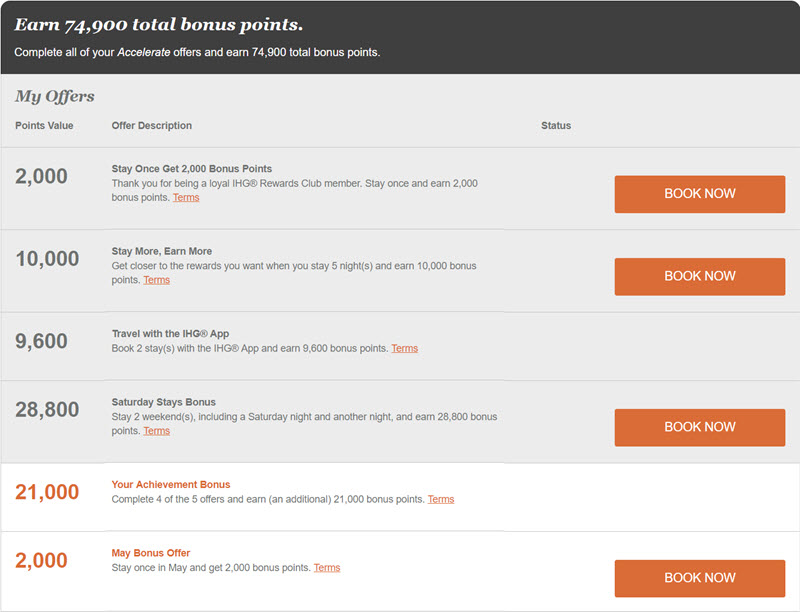Click the 'Earn 74,900 total bonus points' heading
Screen dimensions: 800x612
pos(158,25)
